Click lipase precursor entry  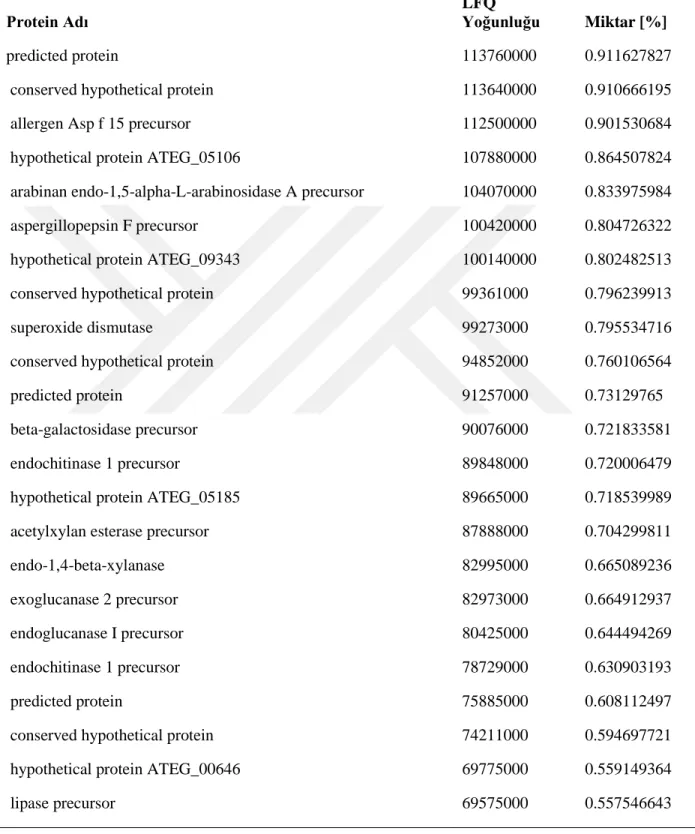coord(62,803)
